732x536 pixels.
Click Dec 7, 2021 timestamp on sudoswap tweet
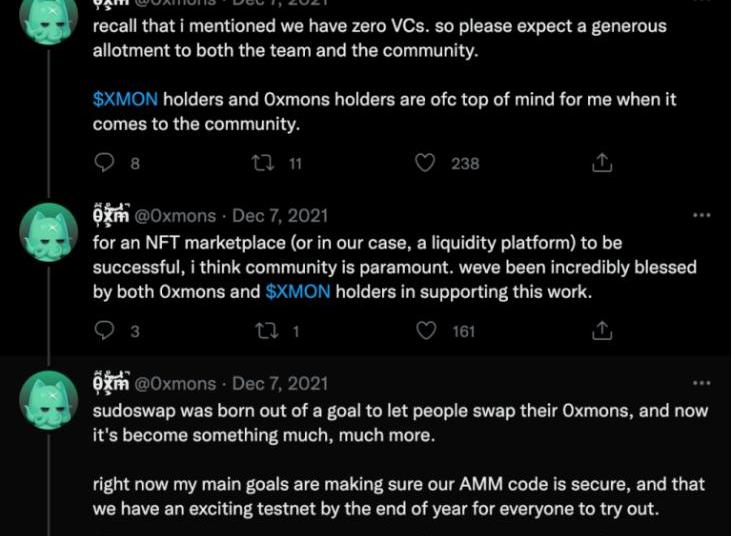[280, 384]
